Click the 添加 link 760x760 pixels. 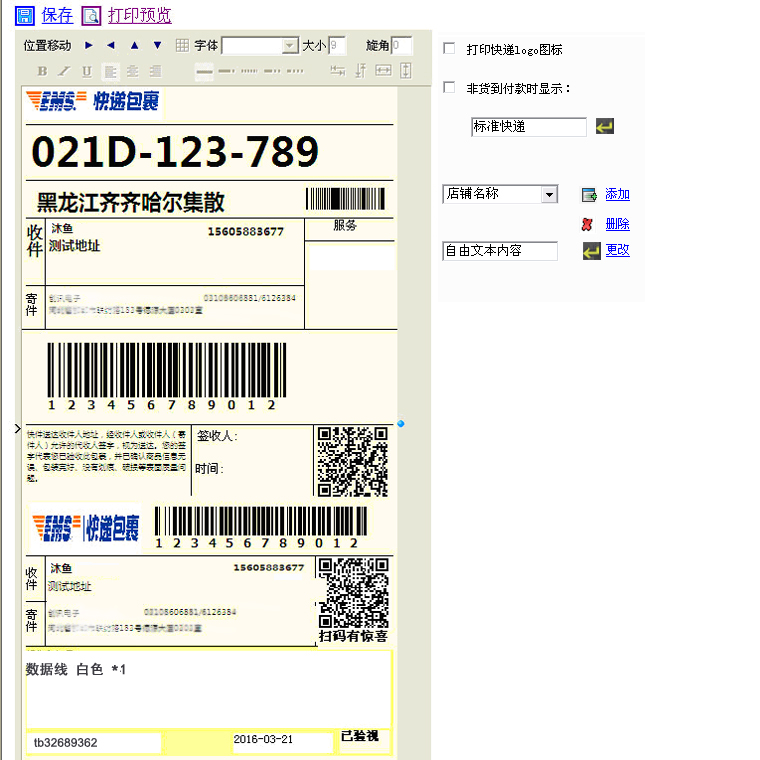click(x=617, y=194)
